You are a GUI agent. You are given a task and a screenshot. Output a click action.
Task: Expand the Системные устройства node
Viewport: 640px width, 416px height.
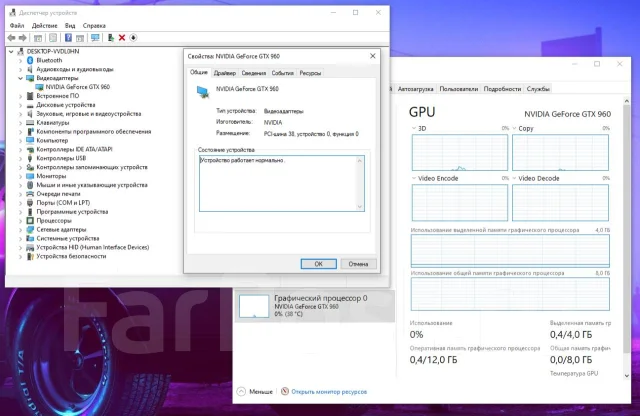tap(20, 238)
